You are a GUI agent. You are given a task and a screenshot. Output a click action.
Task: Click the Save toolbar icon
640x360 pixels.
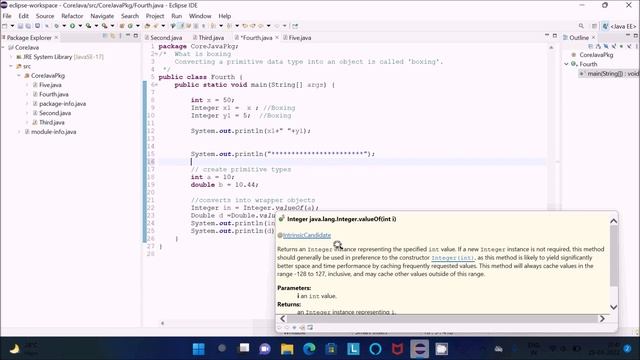coord(20,26)
